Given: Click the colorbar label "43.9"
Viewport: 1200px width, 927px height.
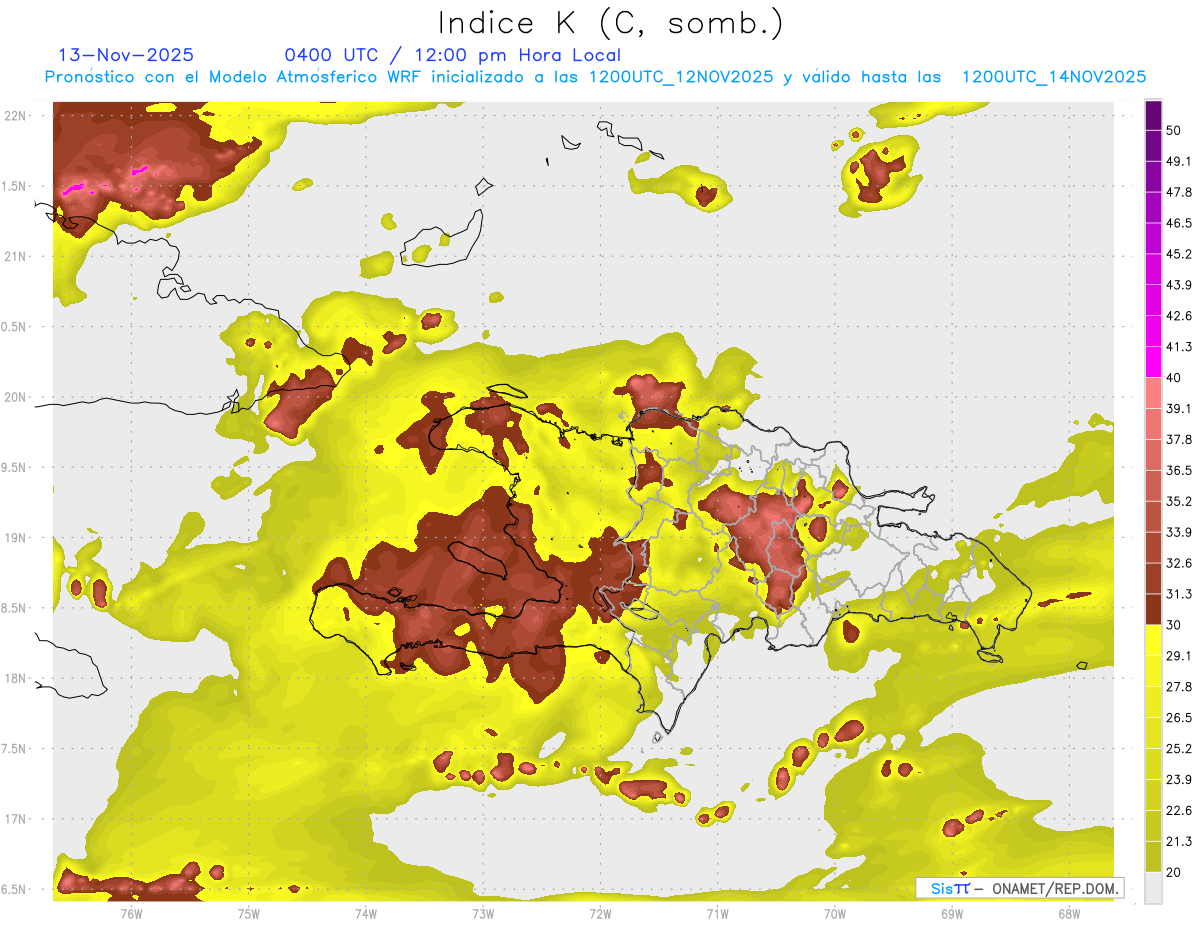Looking at the screenshot, I should (x=1178, y=285).
